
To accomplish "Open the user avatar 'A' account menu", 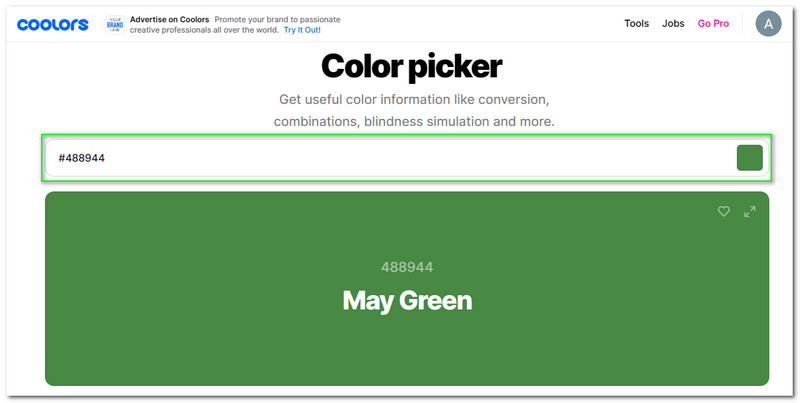I will point(768,24).
